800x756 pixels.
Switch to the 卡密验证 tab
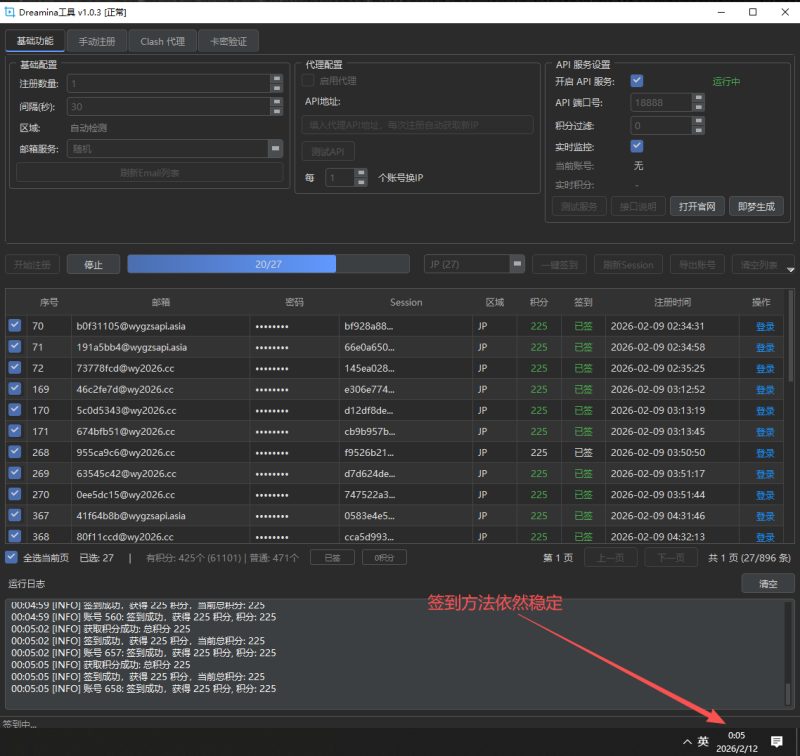point(229,42)
